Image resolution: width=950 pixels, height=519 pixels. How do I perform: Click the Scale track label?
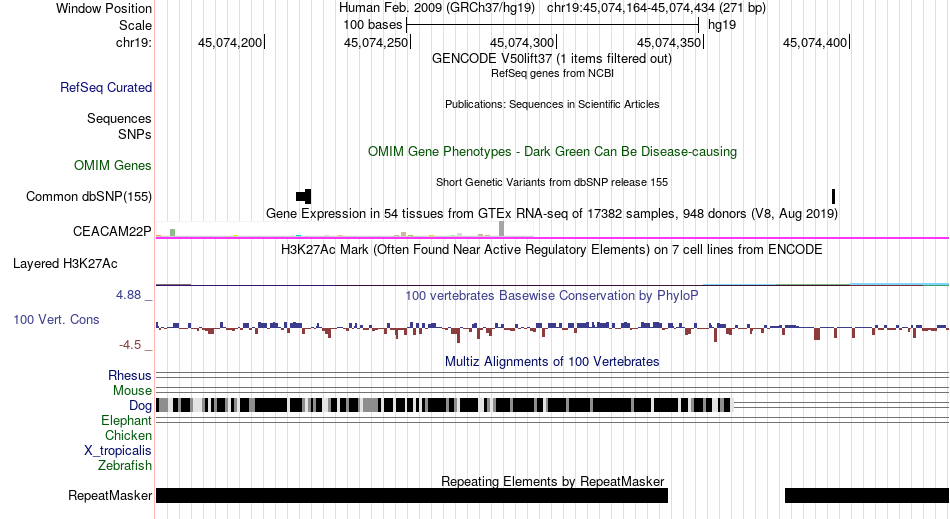coord(135,25)
